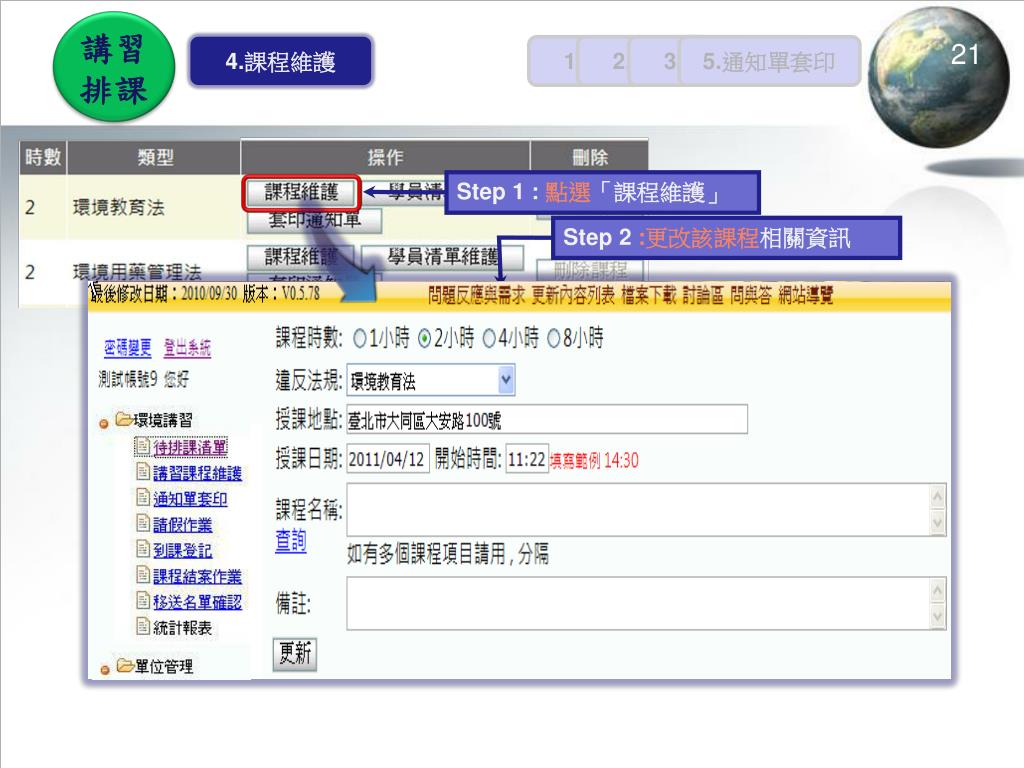Open 待排課清單 in sidebar
Image resolution: width=1024 pixels, height=768 pixels.
tap(190, 447)
